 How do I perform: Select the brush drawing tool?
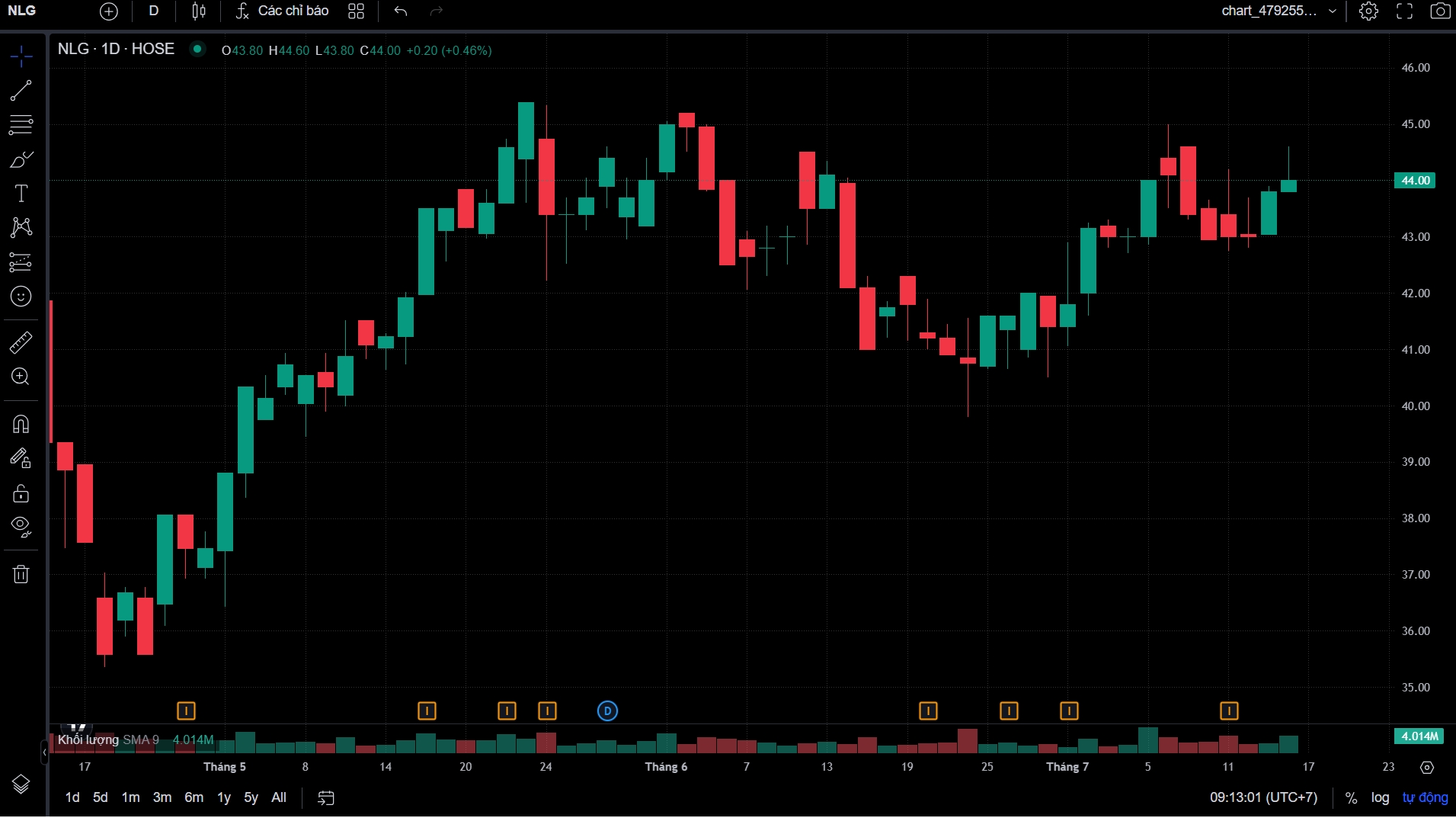pyautogui.click(x=21, y=159)
